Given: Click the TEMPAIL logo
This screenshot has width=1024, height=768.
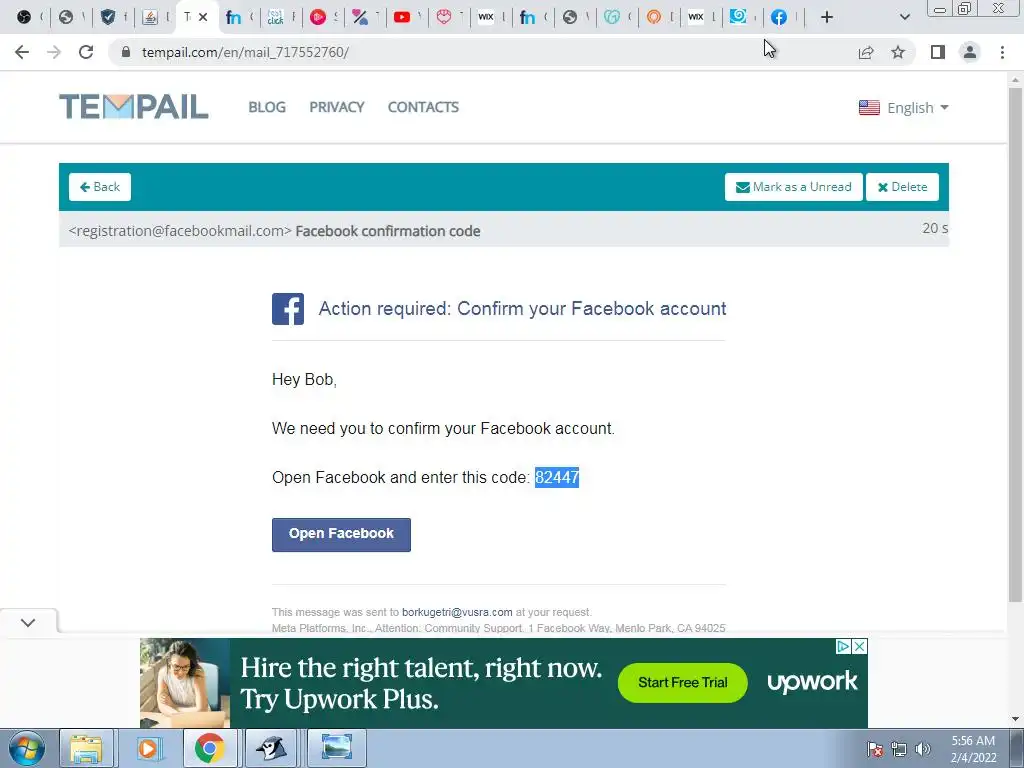Looking at the screenshot, I should tap(134, 106).
